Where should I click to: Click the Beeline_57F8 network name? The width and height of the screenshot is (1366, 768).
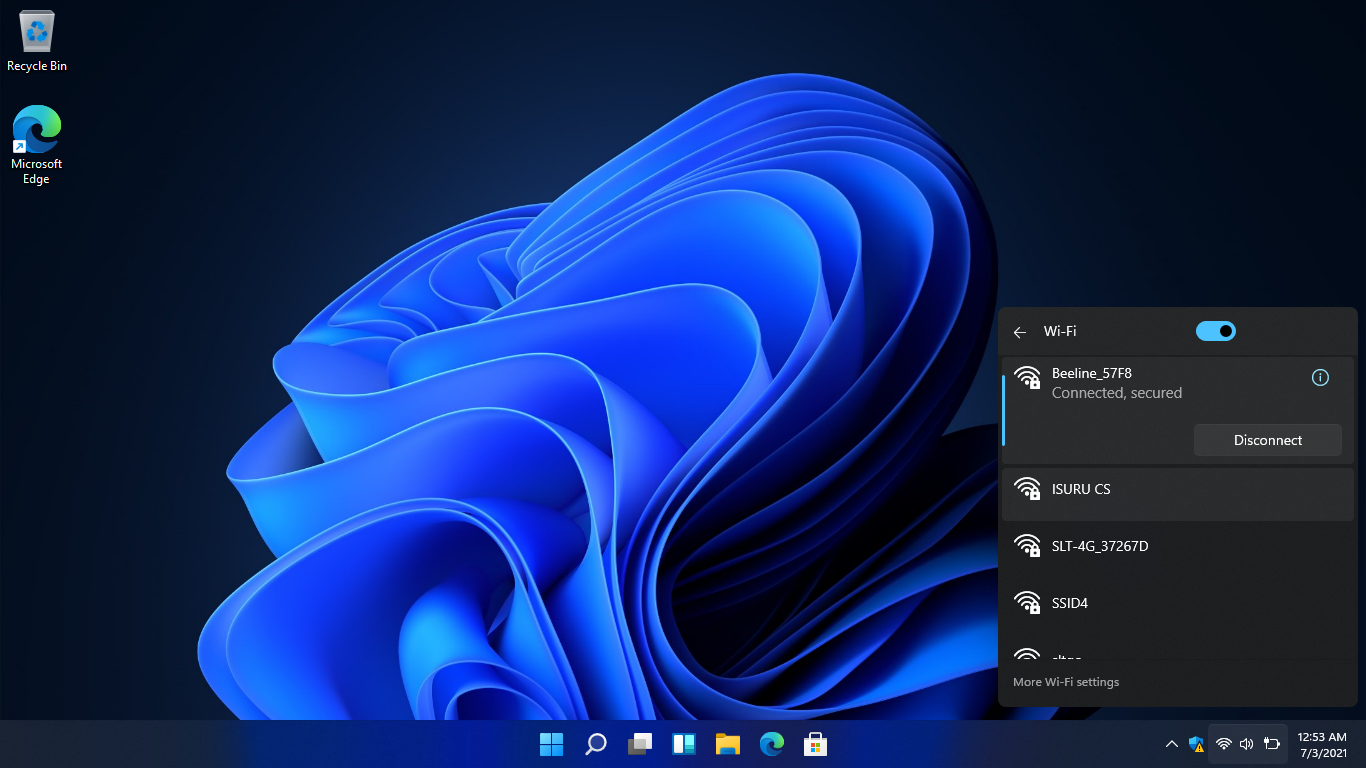[x=1093, y=373]
